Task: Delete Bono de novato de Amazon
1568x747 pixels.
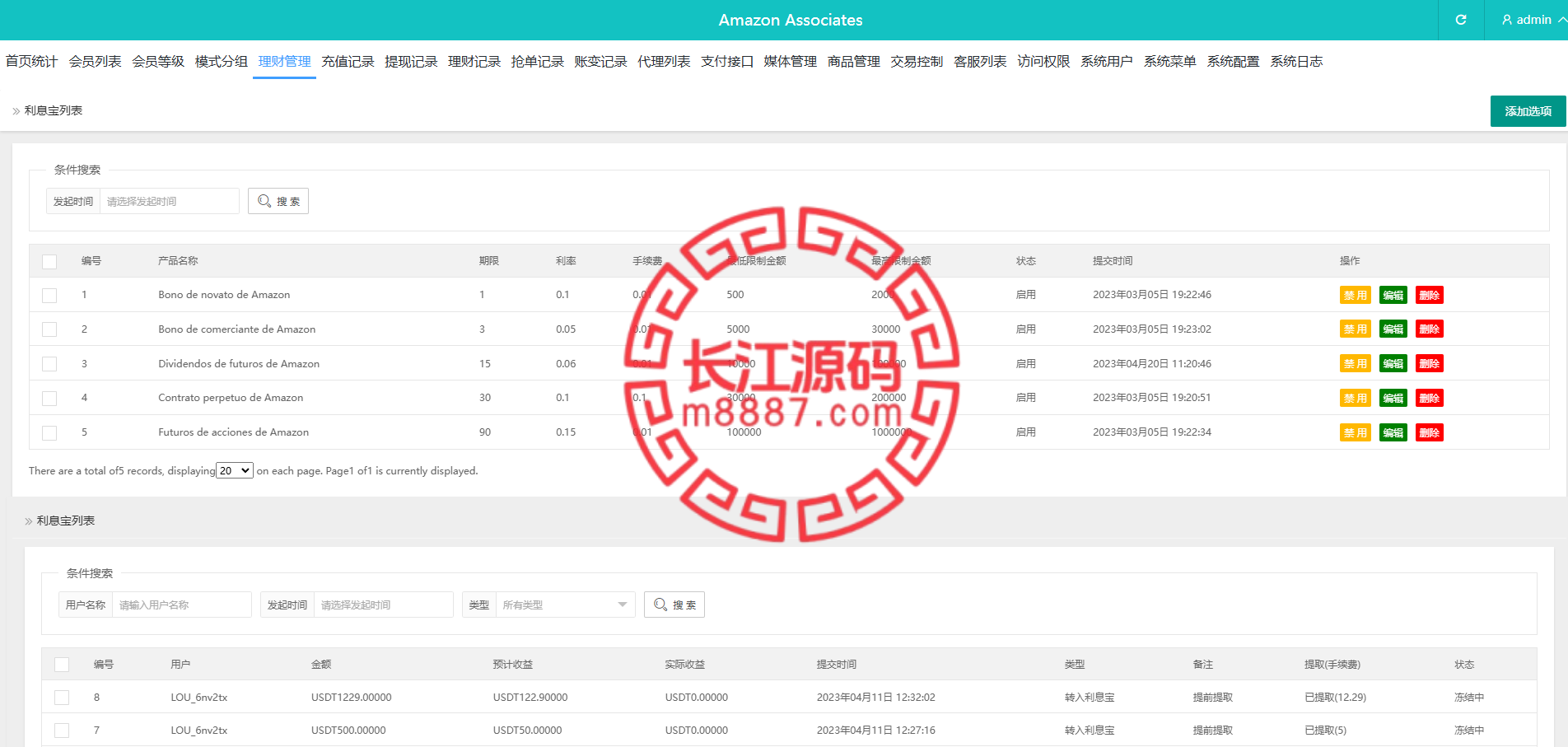Action: 1430,295
